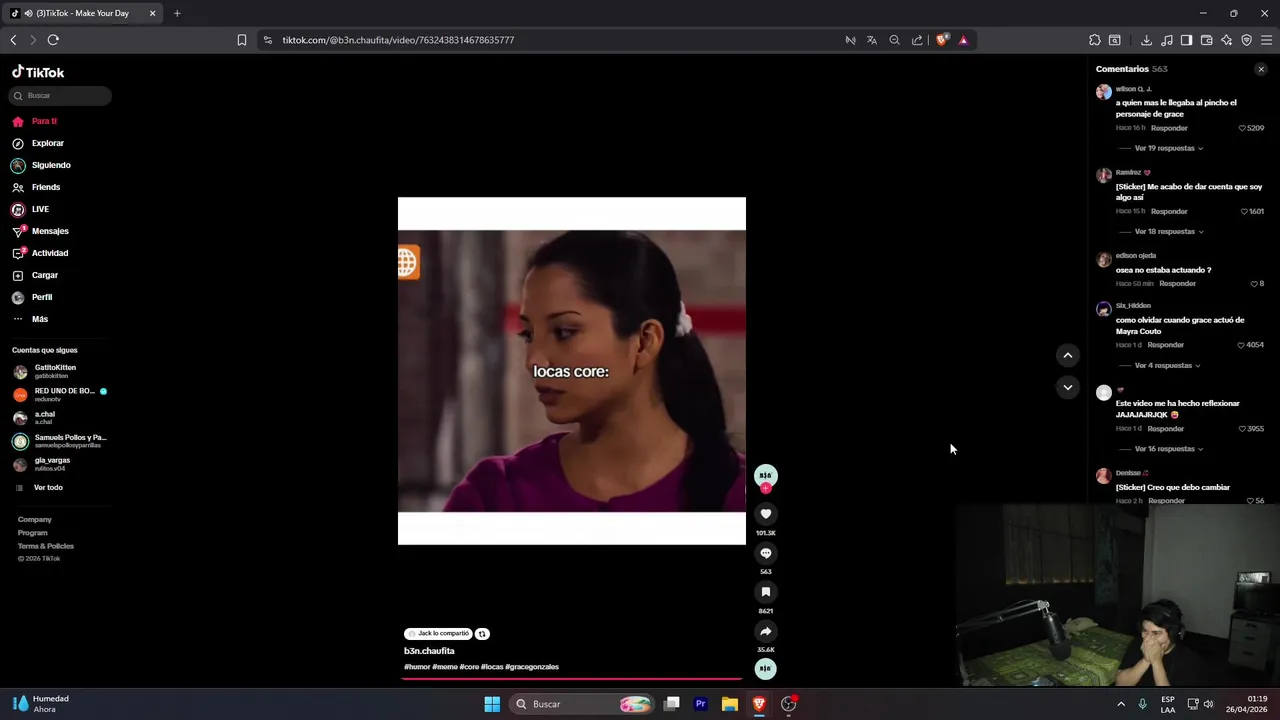1280x720 pixels.
Task: Click the TikTok logo
Action: tap(38, 72)
